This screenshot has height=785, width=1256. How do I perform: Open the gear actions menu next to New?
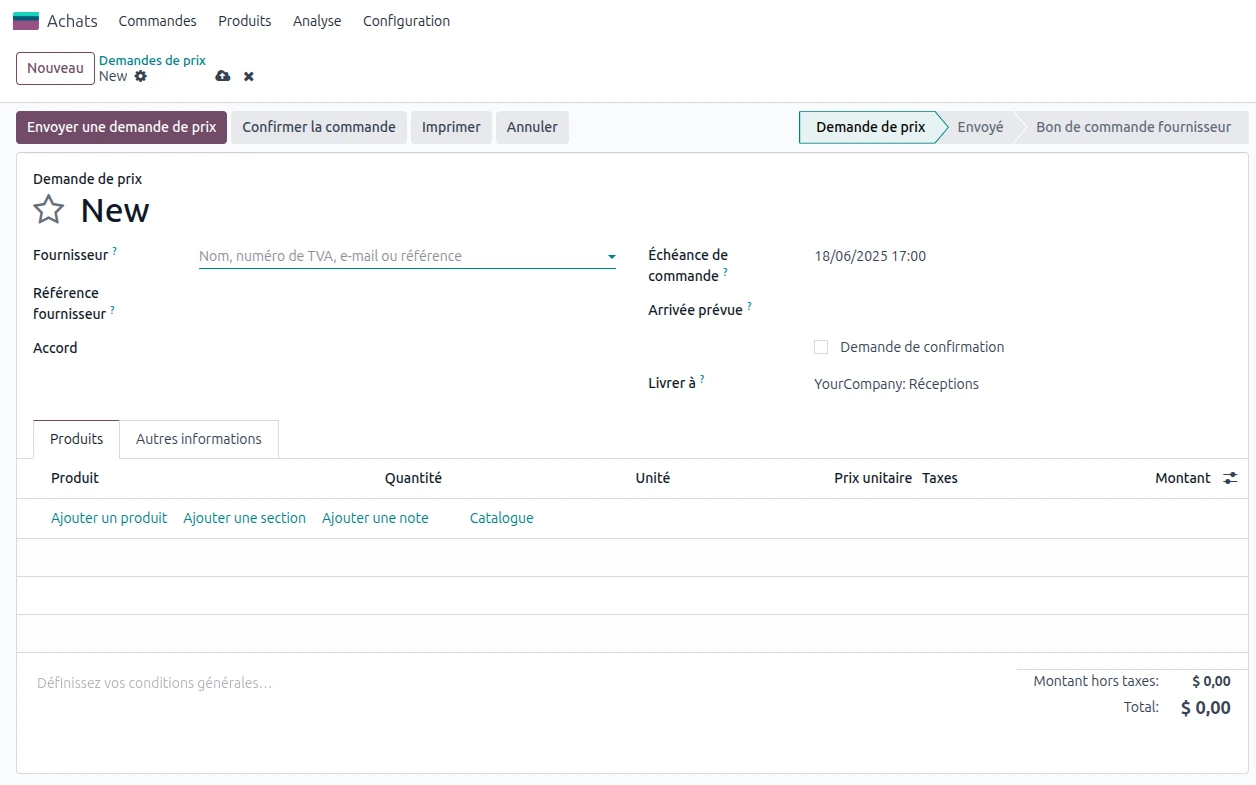point(140,76)
